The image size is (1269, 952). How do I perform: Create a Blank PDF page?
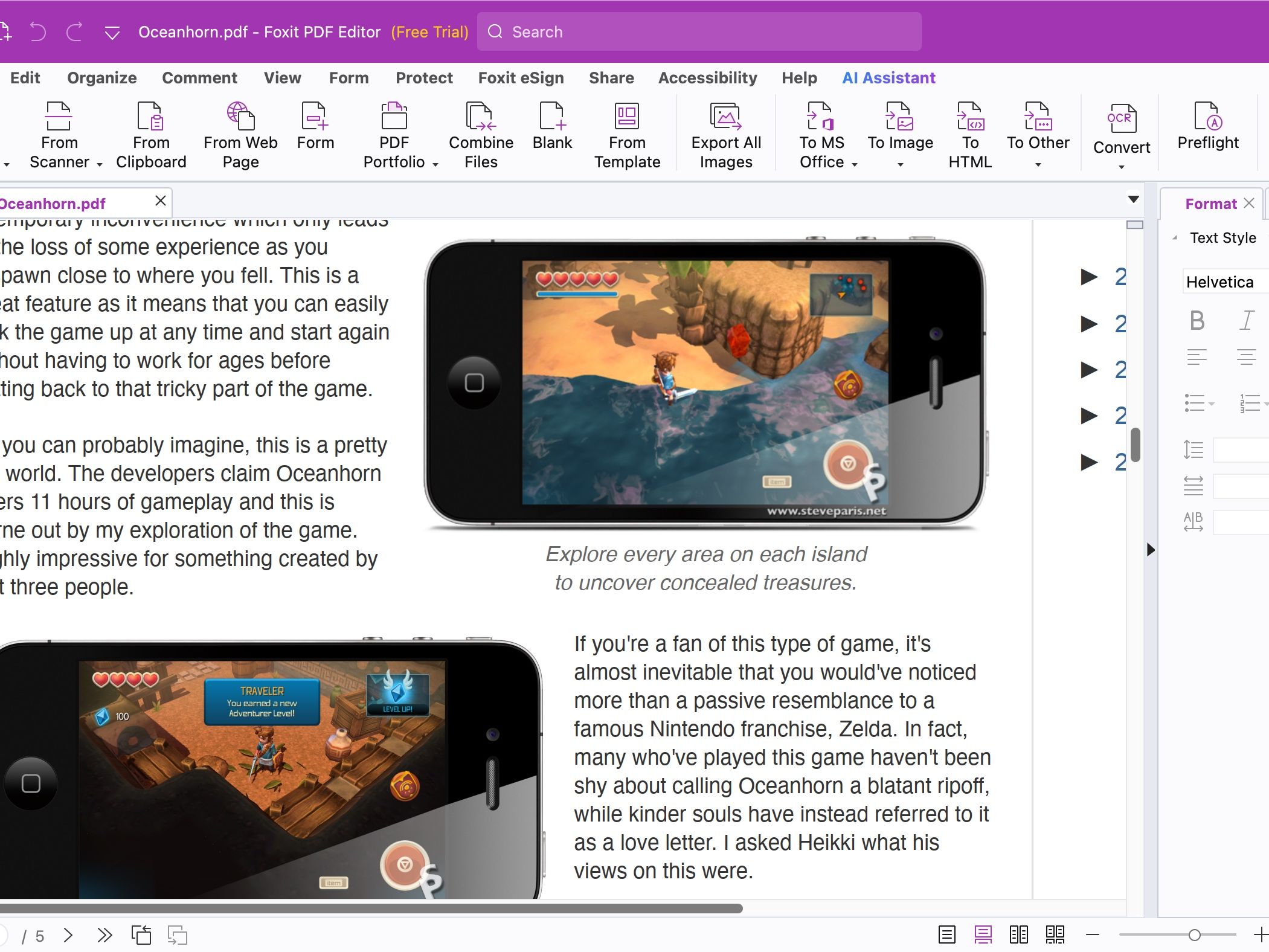point(552,117)
